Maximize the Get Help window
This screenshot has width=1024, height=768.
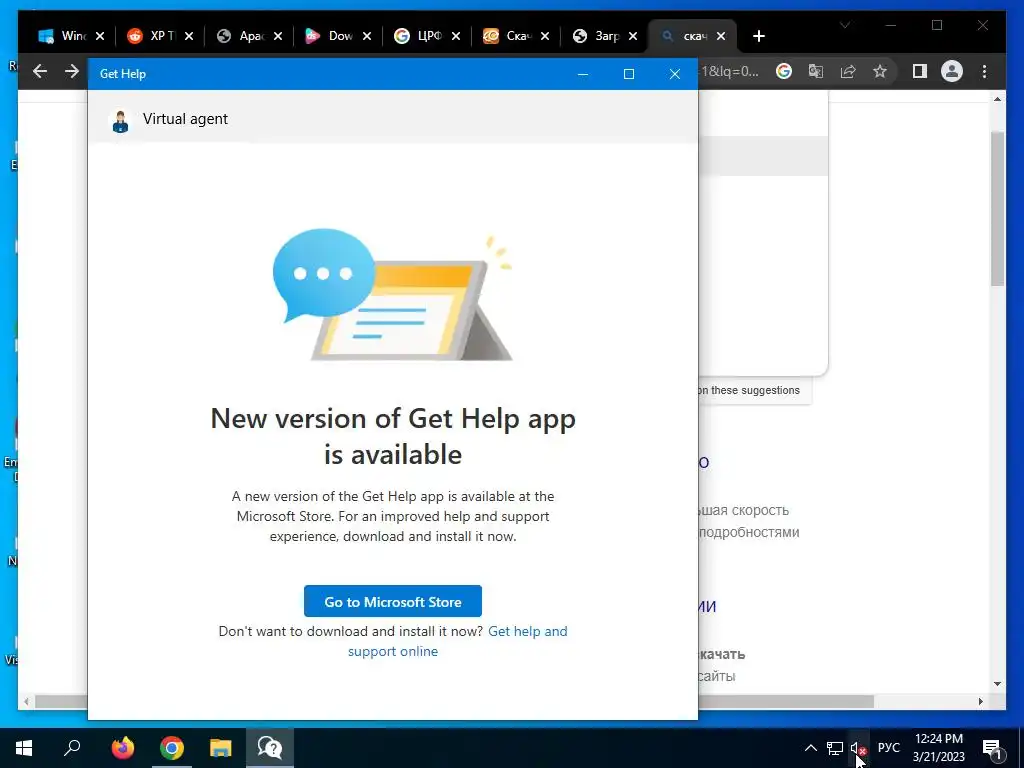pyautogui.click(x=629, y=74)
